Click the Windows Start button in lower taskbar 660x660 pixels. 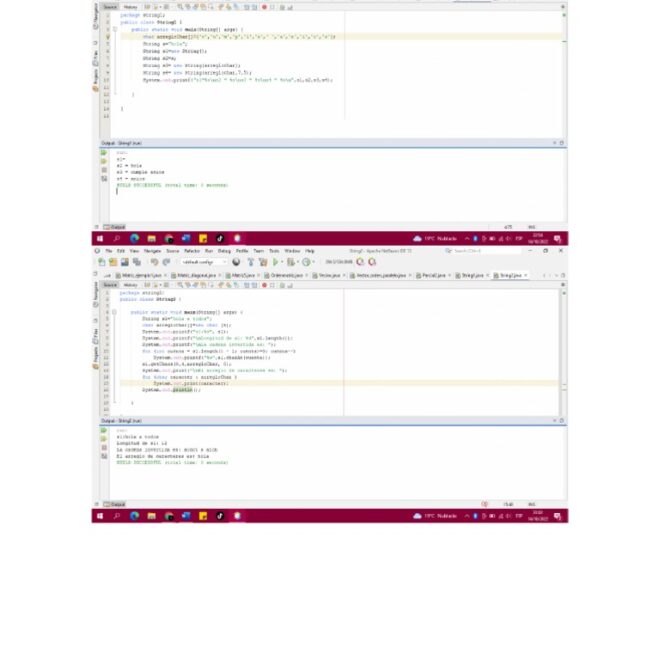(x=99, y=516)
